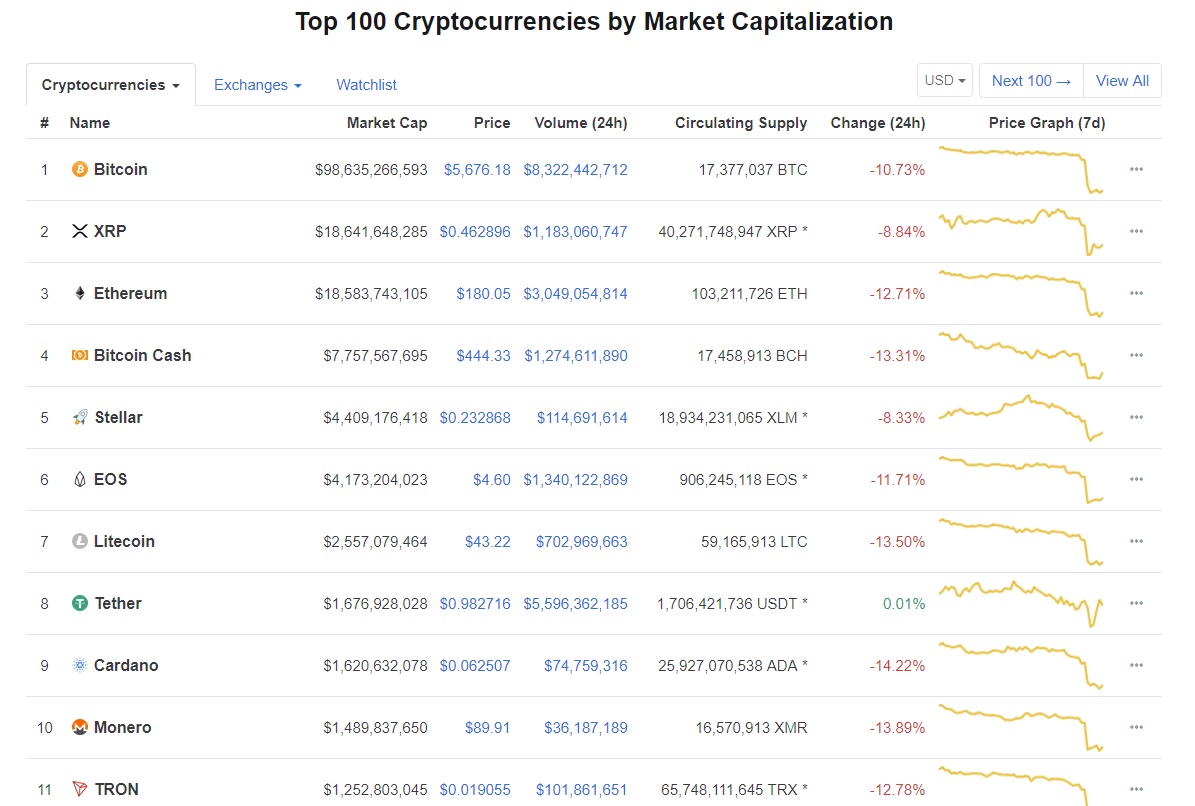Go to Next 100 cryptocurrencies

(x=1031, y=81)
